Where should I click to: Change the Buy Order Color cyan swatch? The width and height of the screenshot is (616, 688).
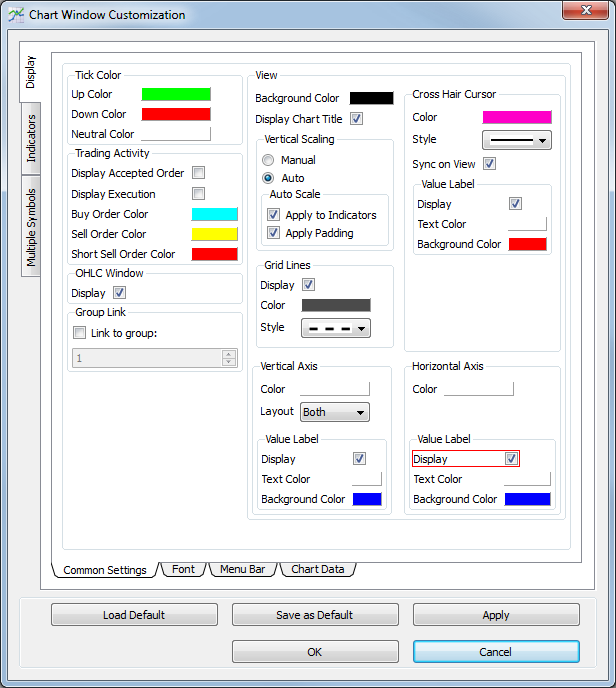[214, 214]
